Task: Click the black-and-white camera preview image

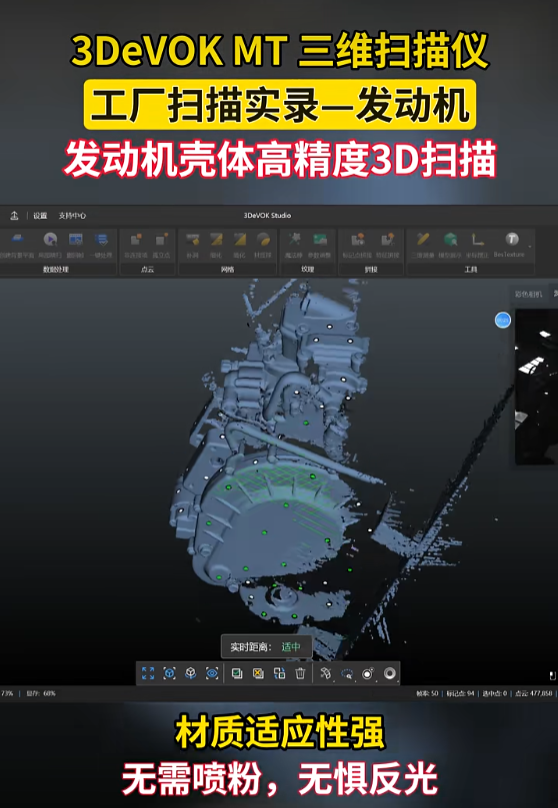Action: [x=536, y=386]
